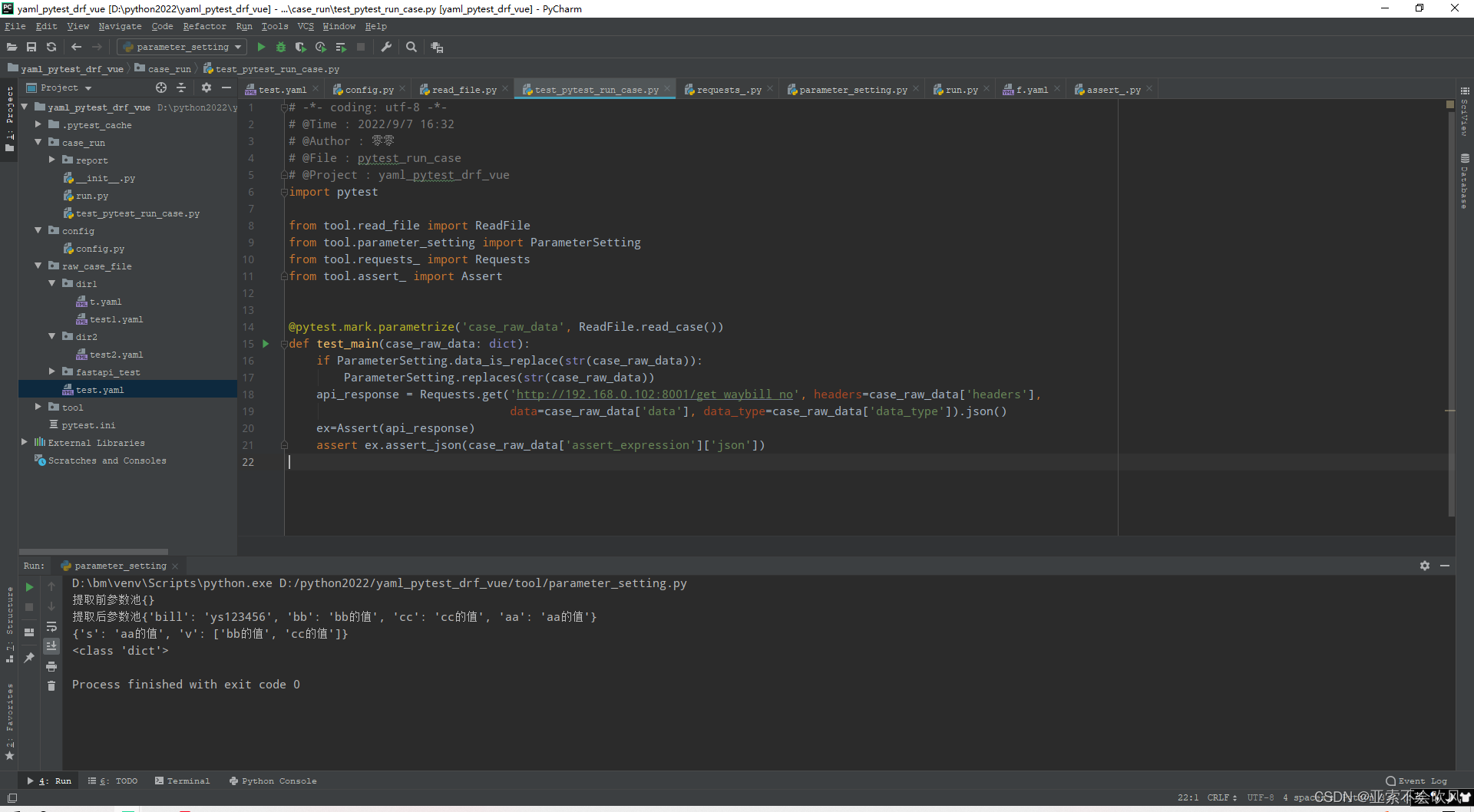Open the Refactor menu
Screen dimensions: 1474x812
204,26
